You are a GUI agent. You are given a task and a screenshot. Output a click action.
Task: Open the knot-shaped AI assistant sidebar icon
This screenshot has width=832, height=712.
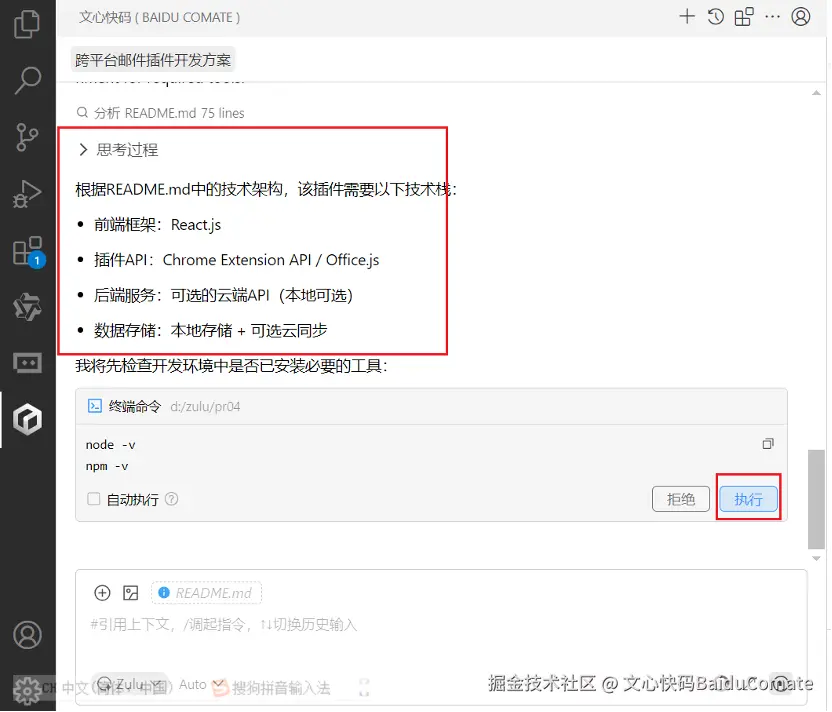(x=27, y=307)
